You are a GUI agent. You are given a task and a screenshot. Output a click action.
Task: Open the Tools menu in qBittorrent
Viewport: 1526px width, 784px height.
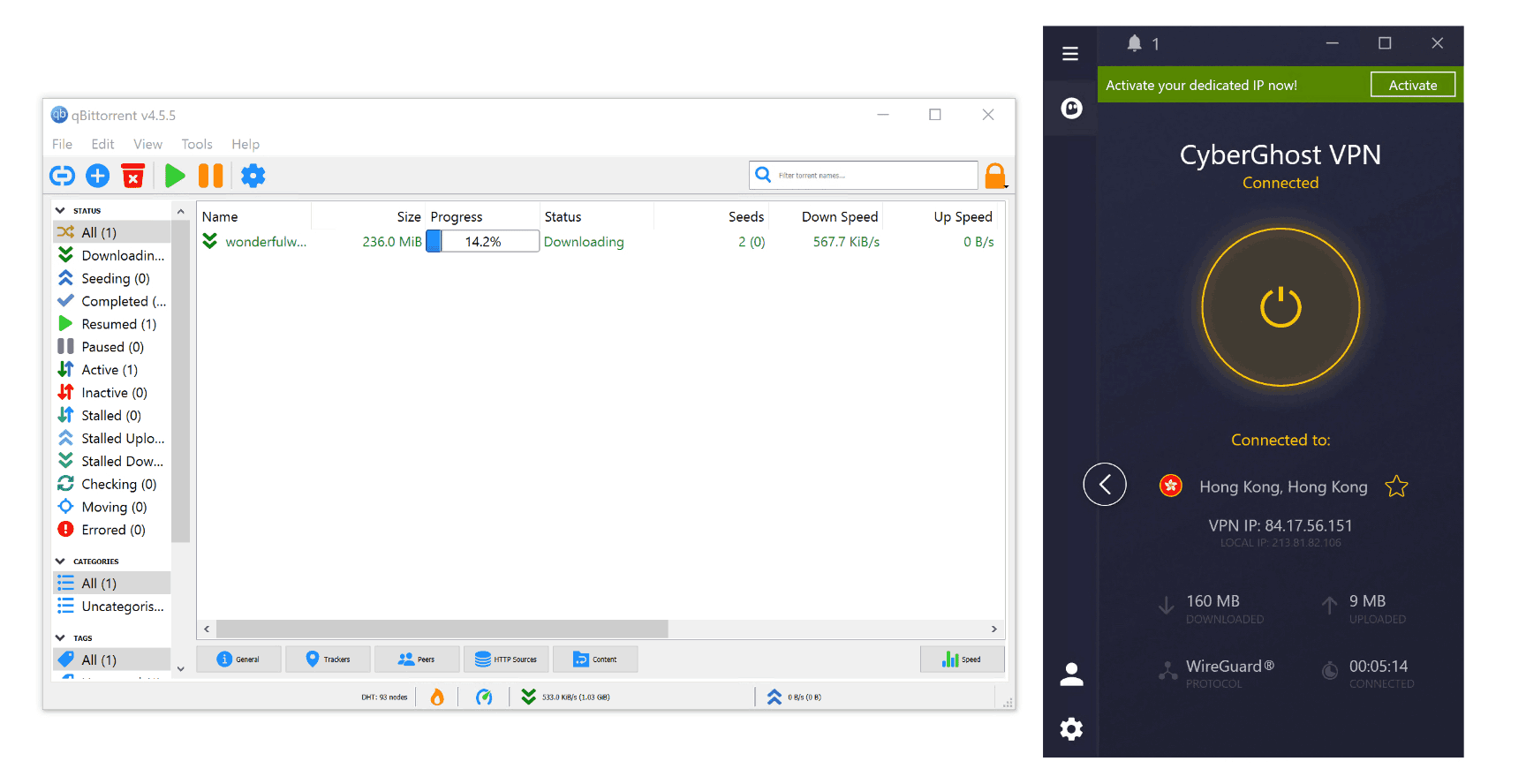tap(197, 144)
